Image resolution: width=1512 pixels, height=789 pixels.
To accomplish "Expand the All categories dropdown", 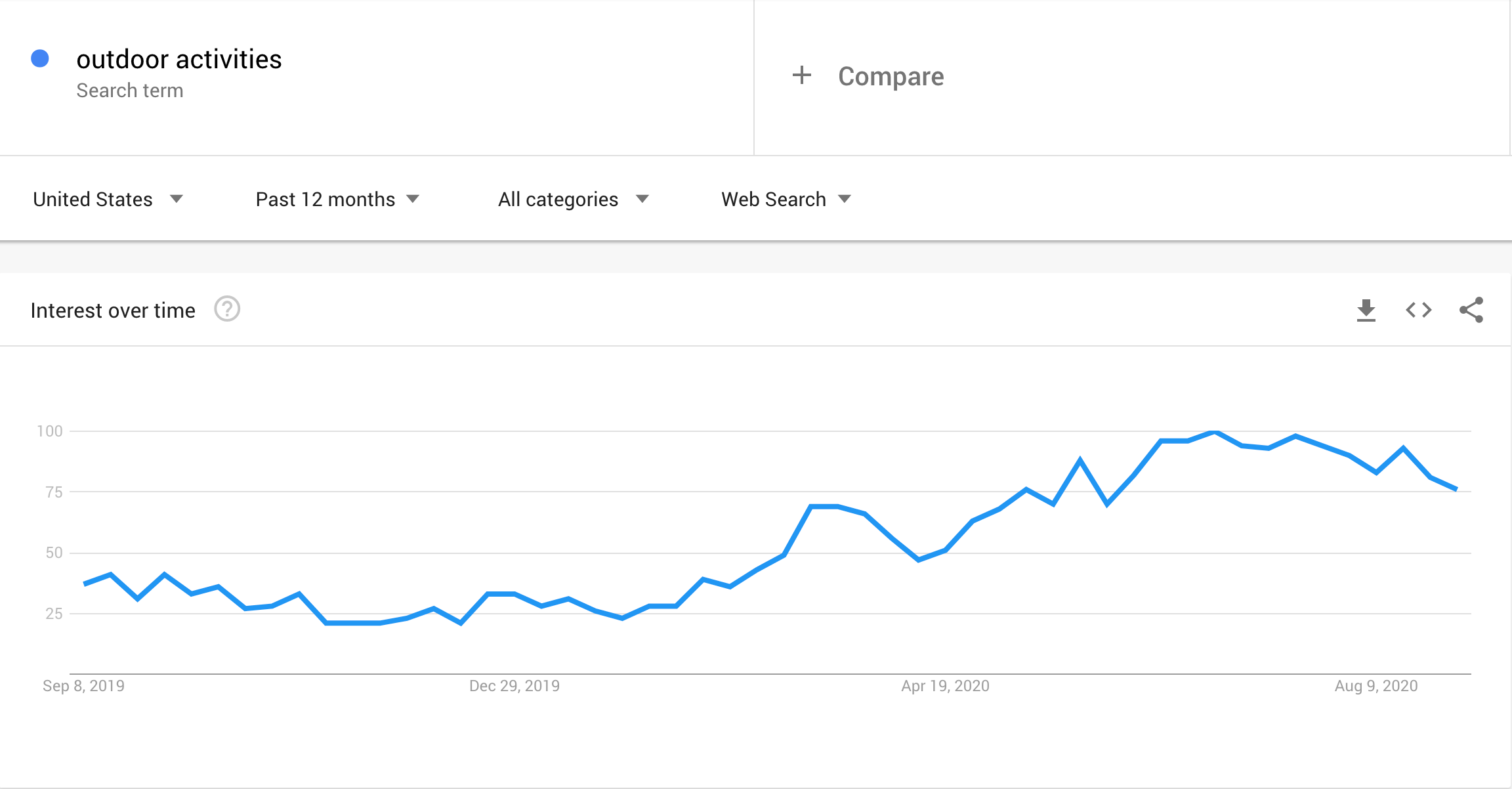I will tap(574, 199).
